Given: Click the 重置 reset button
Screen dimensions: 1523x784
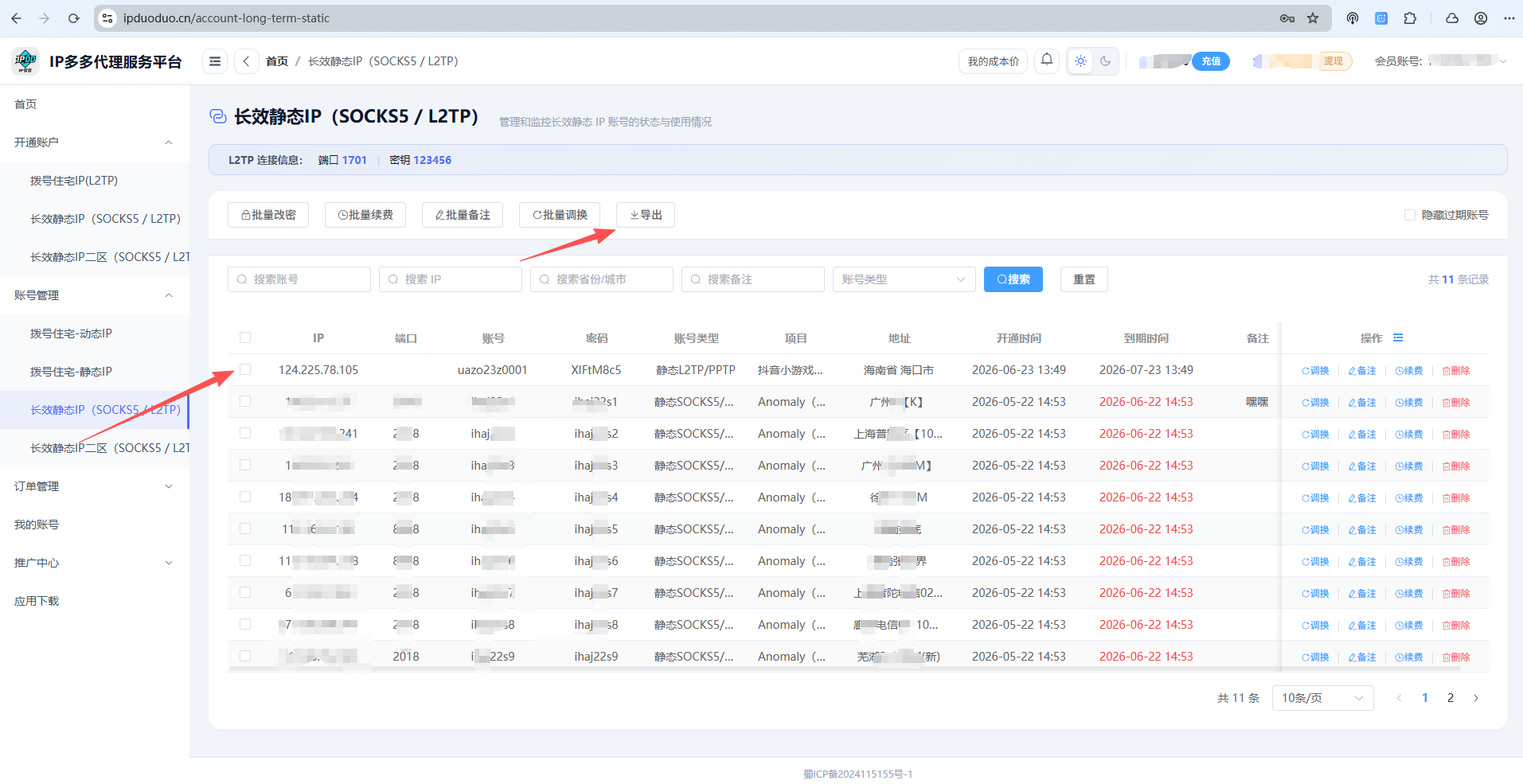Looking at the screenshot, I should (x=1084, y=279).
